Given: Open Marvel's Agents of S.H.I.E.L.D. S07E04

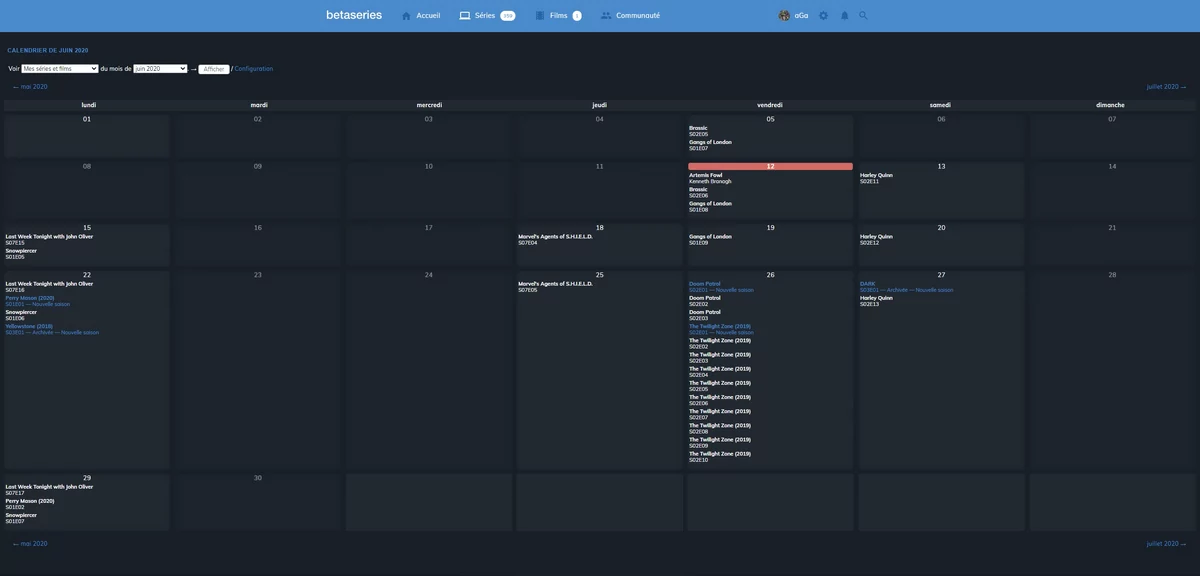Looking at the screenshot, I should tap(555, 239).
